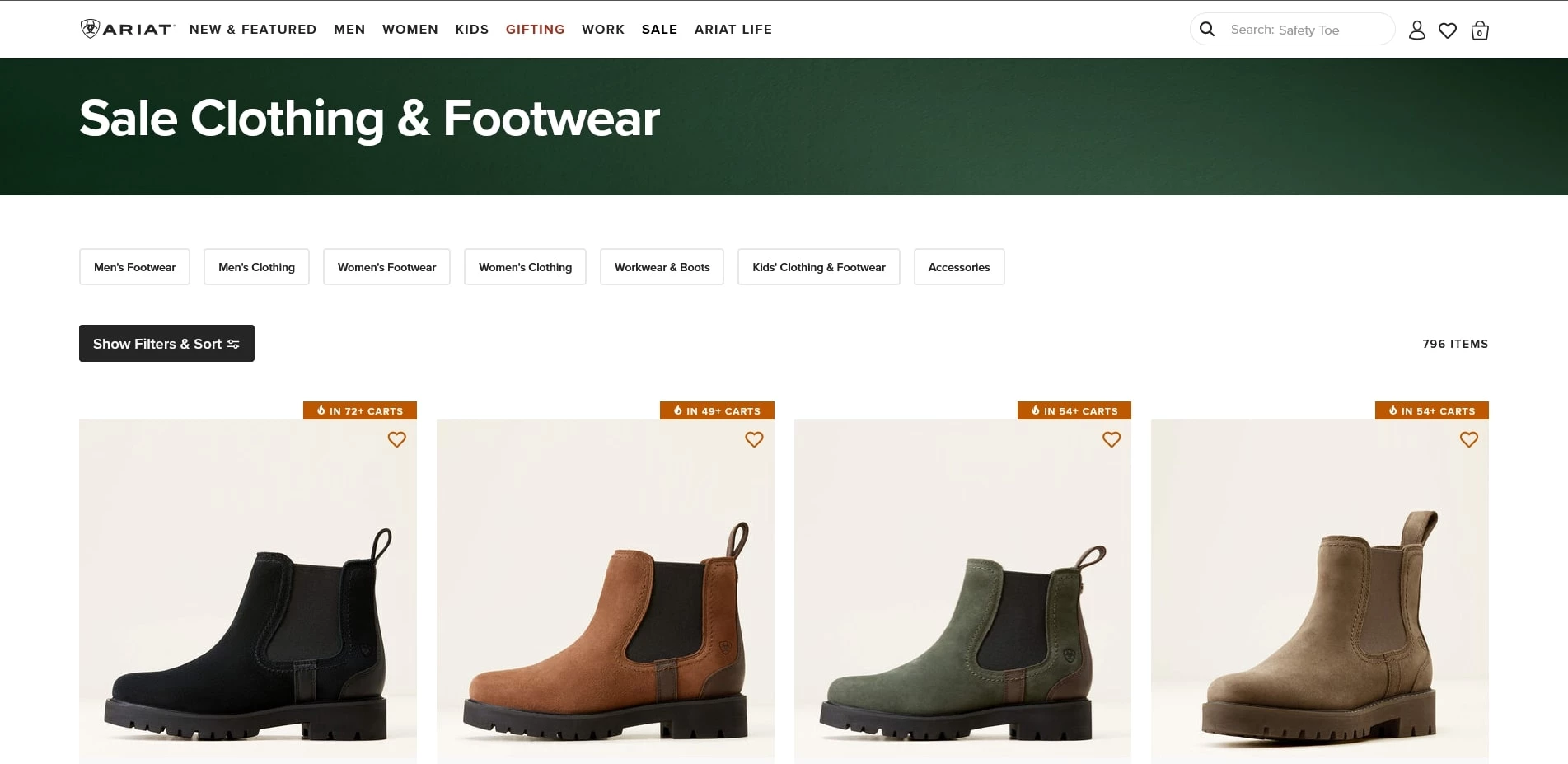
Task: Favorite the green Chelsea boot
Action: pyautogui.click(x=1111, y=439)
